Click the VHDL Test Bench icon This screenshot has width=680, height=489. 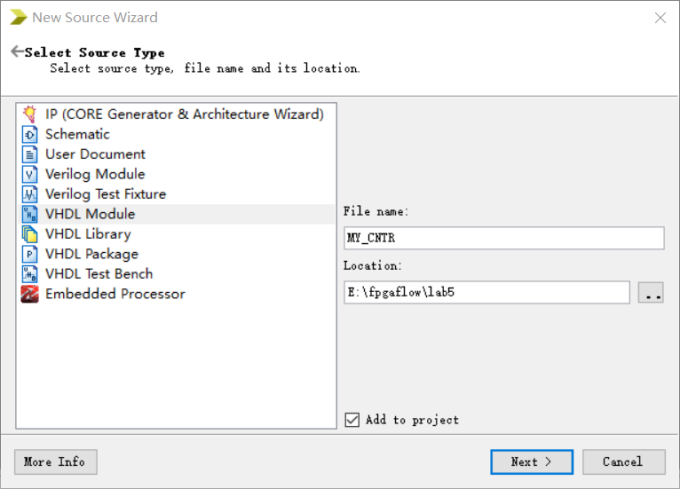click(29, 274)
